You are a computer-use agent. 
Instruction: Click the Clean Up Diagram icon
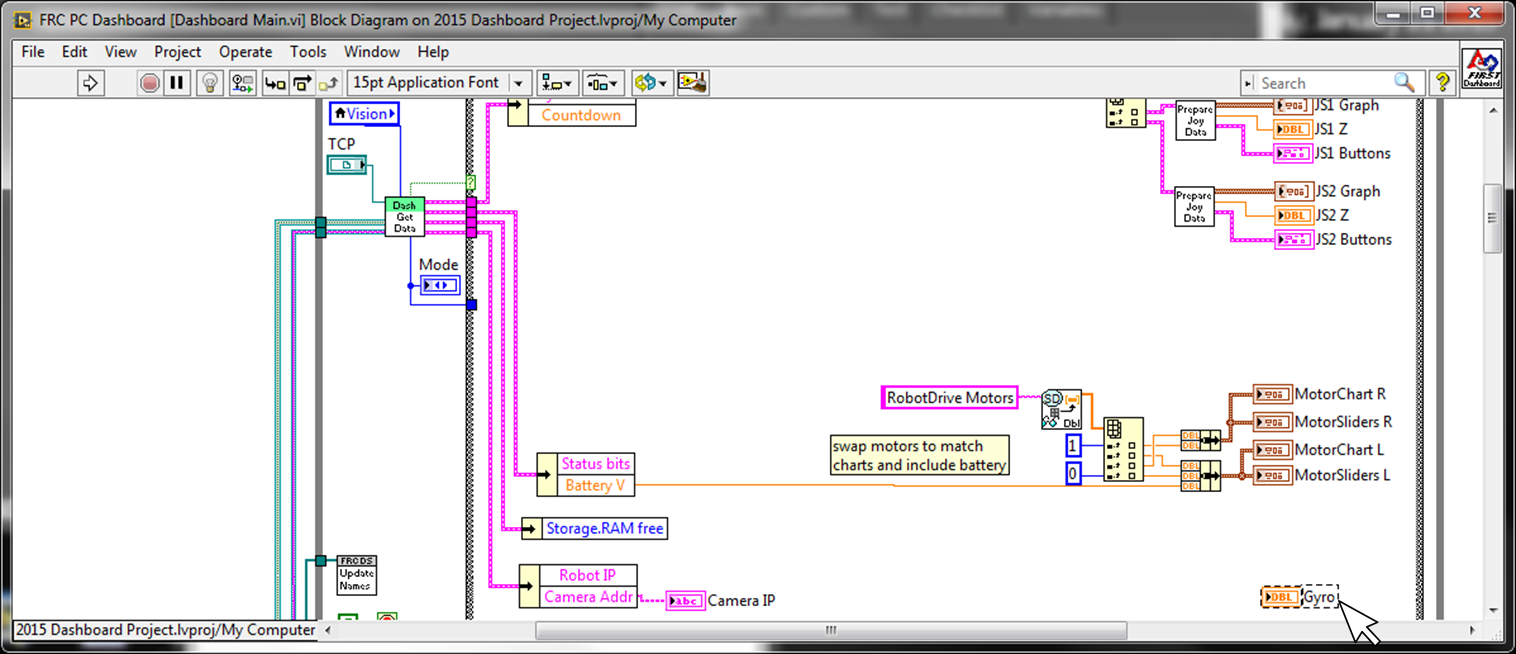point(693,83)
